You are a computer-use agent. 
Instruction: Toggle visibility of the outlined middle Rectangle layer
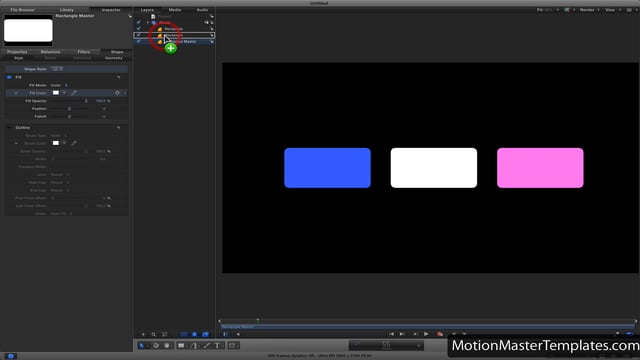click(139, 35)
